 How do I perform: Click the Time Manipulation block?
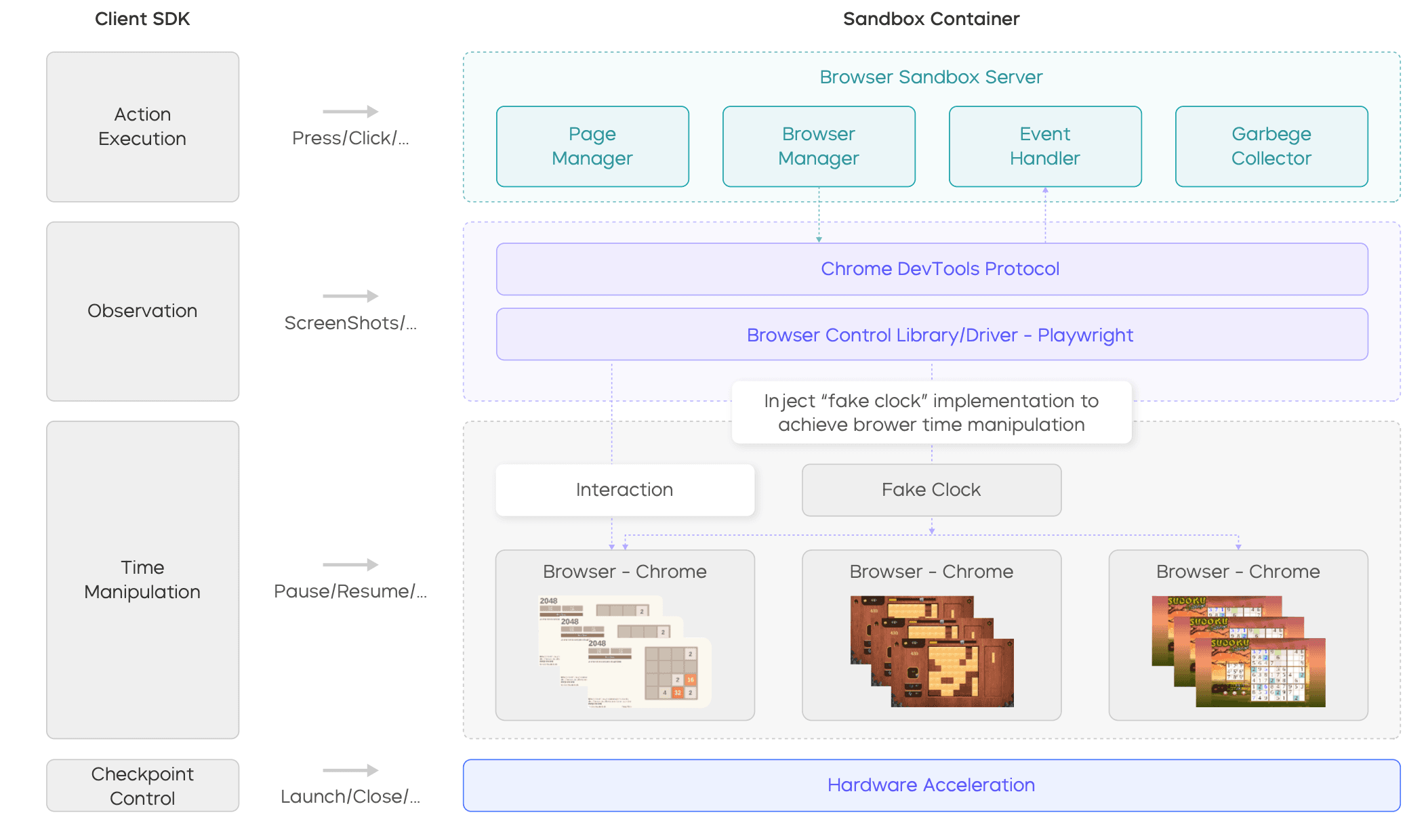pos(142,579)
